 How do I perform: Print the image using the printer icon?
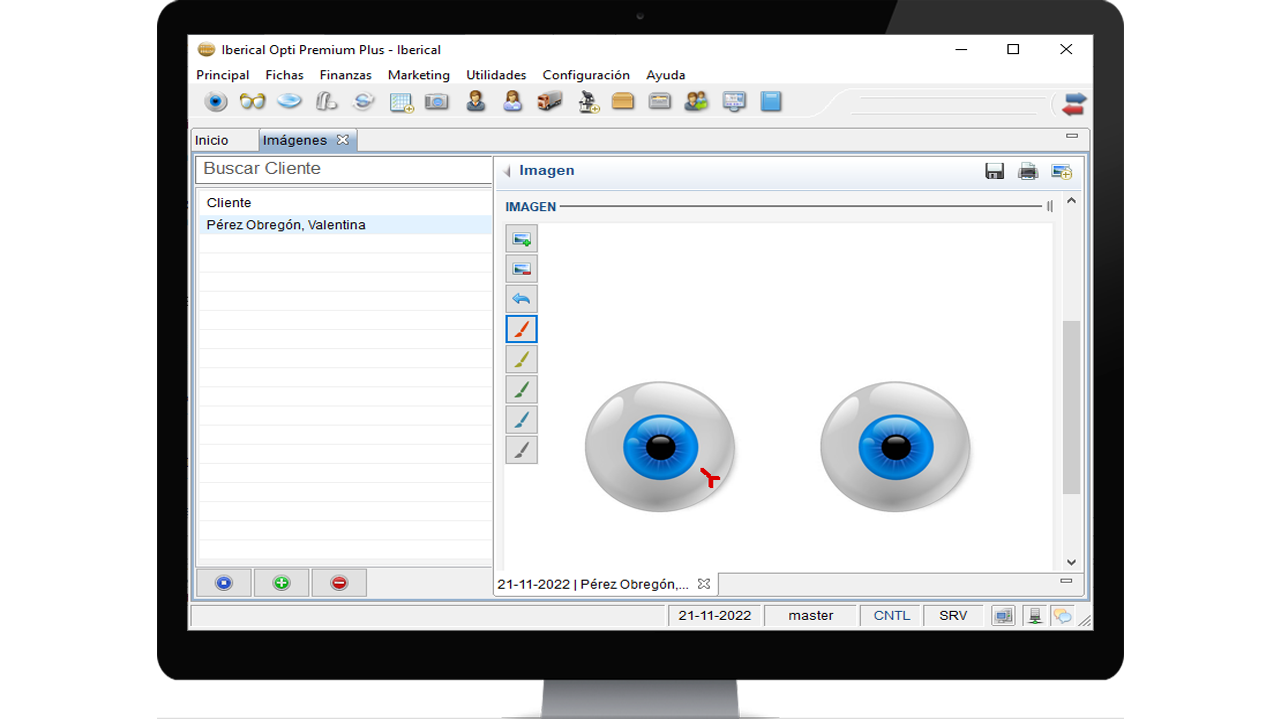(1027, 171)
